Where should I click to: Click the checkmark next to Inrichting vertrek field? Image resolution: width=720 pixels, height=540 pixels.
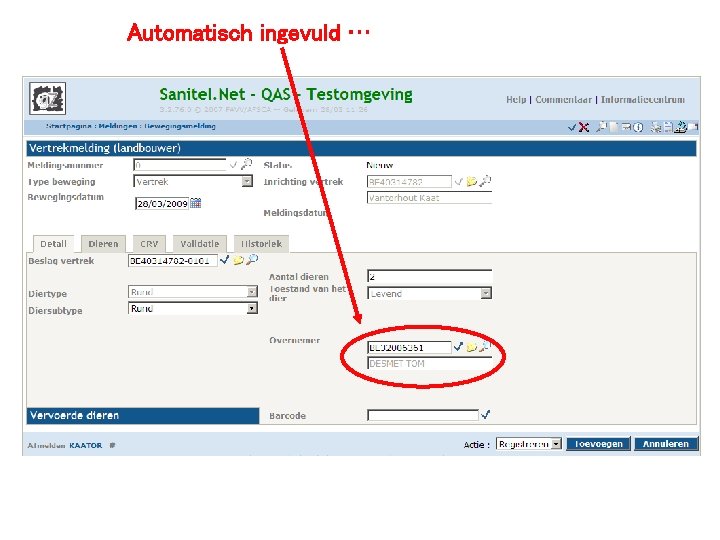pyautogui.click(x=458, y=182)
